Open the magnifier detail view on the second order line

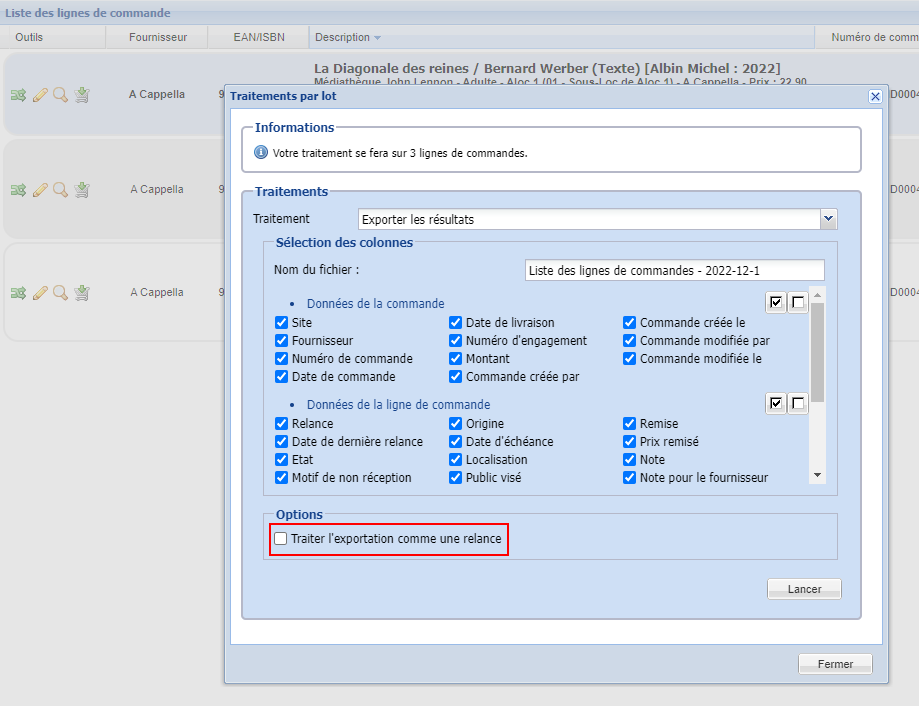pos(60,189)
